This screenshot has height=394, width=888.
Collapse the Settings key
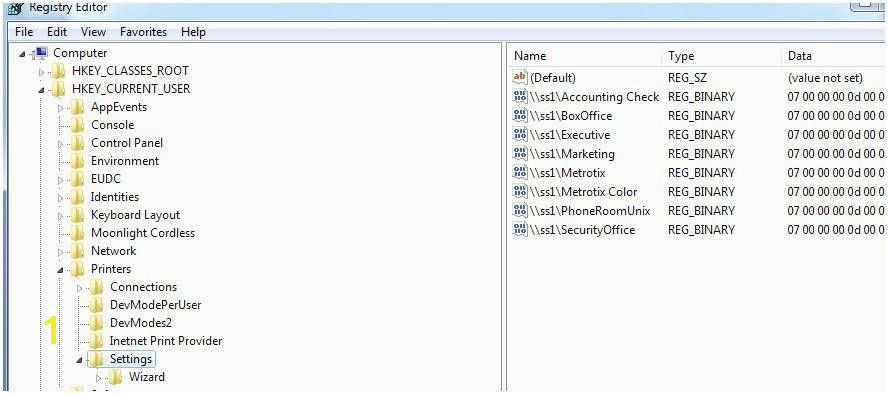point(79,360)
